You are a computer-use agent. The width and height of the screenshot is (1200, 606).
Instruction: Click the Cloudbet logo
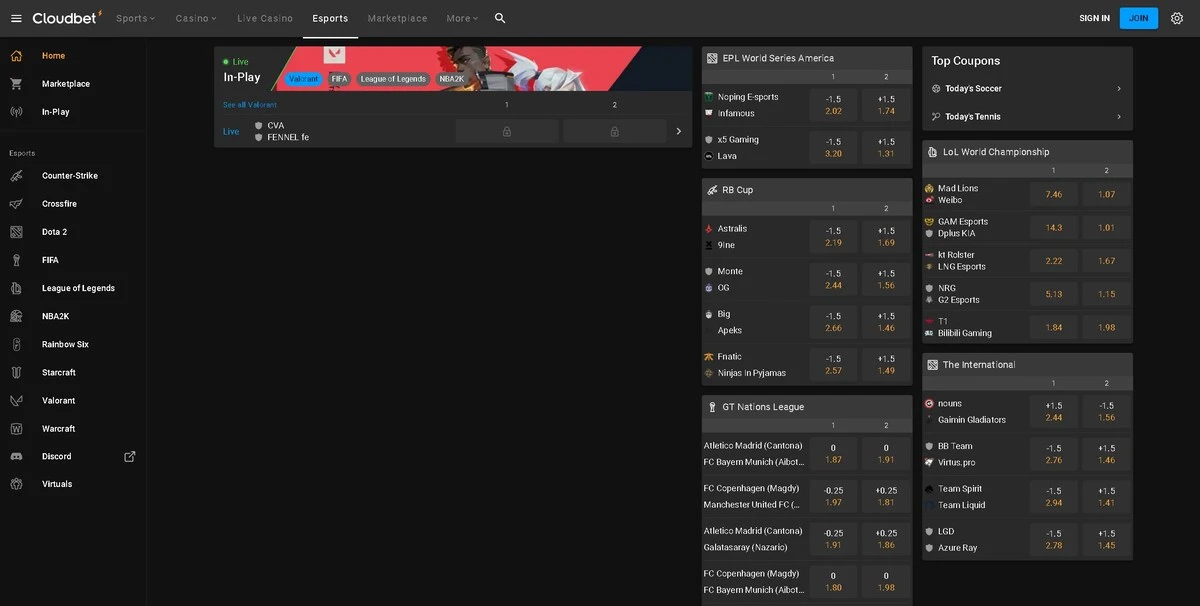coord(67,17)
